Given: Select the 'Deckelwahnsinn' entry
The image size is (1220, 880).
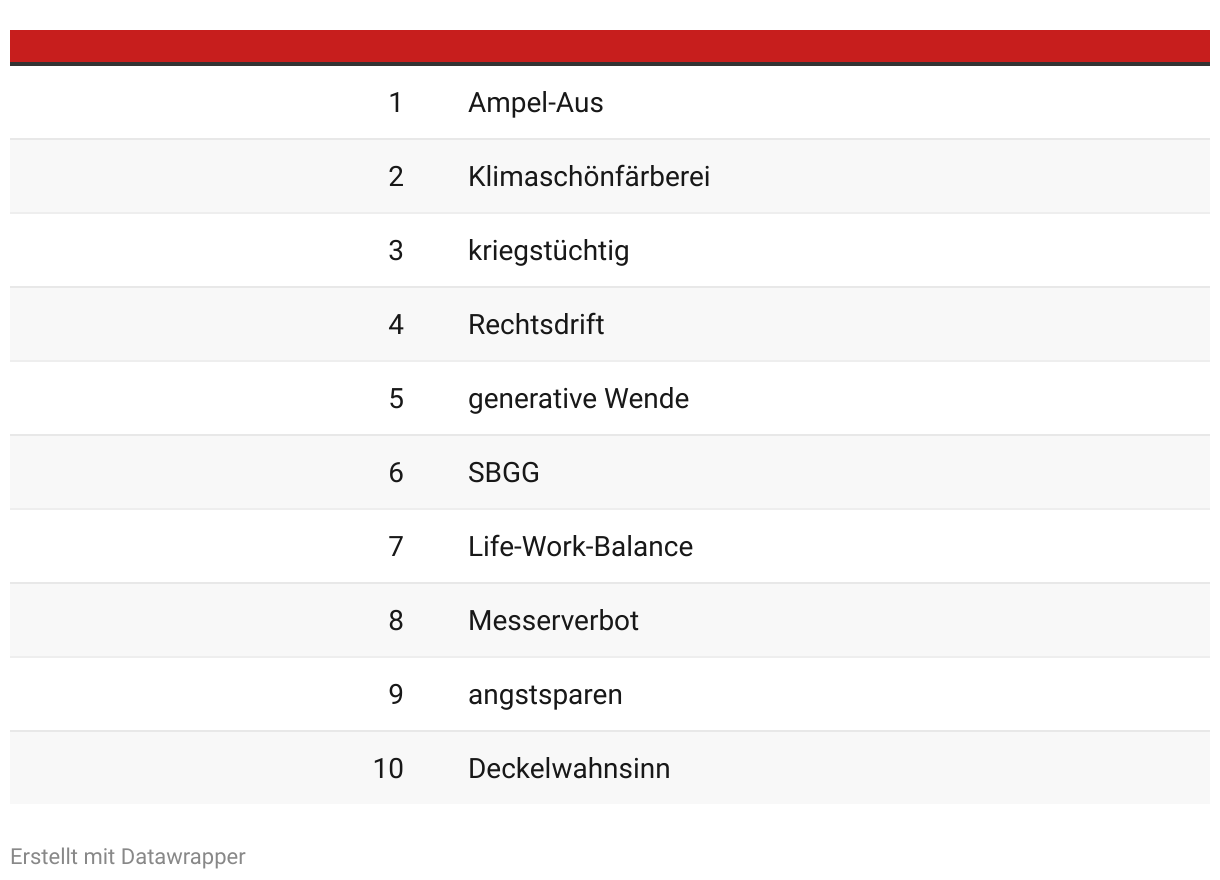Looking at the screenshot, I should [x=569, y=769].
